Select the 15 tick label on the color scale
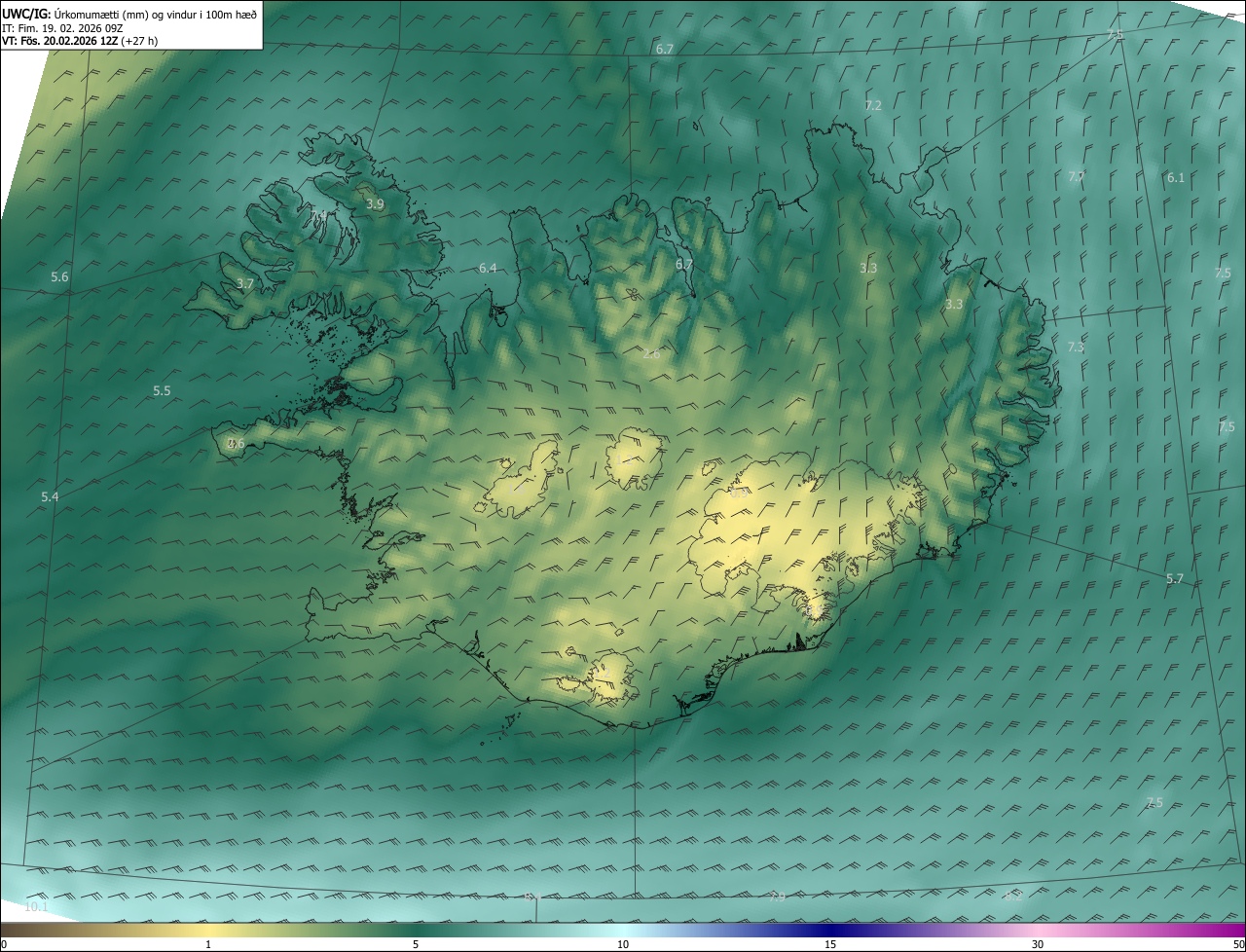1246x952 pixels. point(830,944)
